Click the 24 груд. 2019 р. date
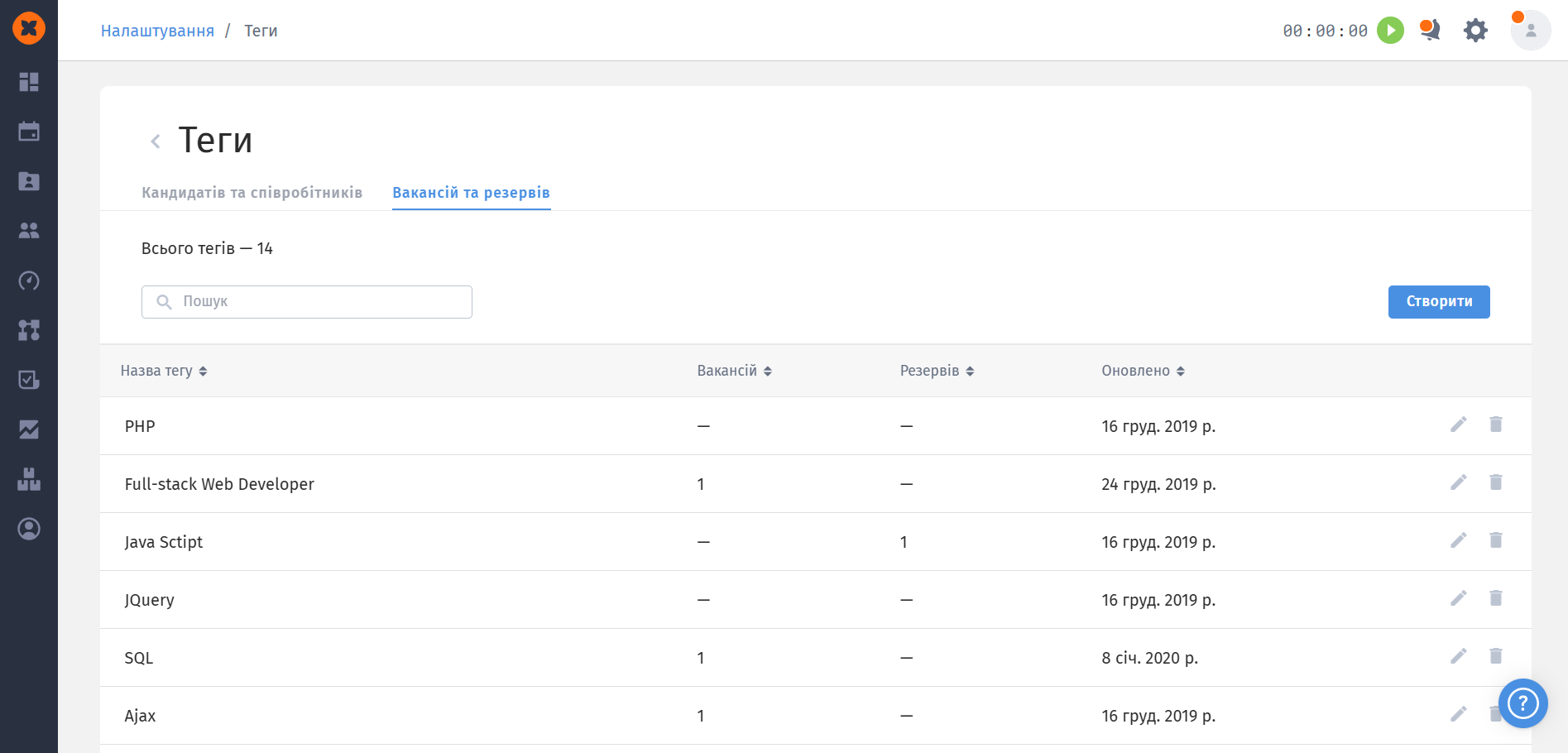 pos(1158,484)
